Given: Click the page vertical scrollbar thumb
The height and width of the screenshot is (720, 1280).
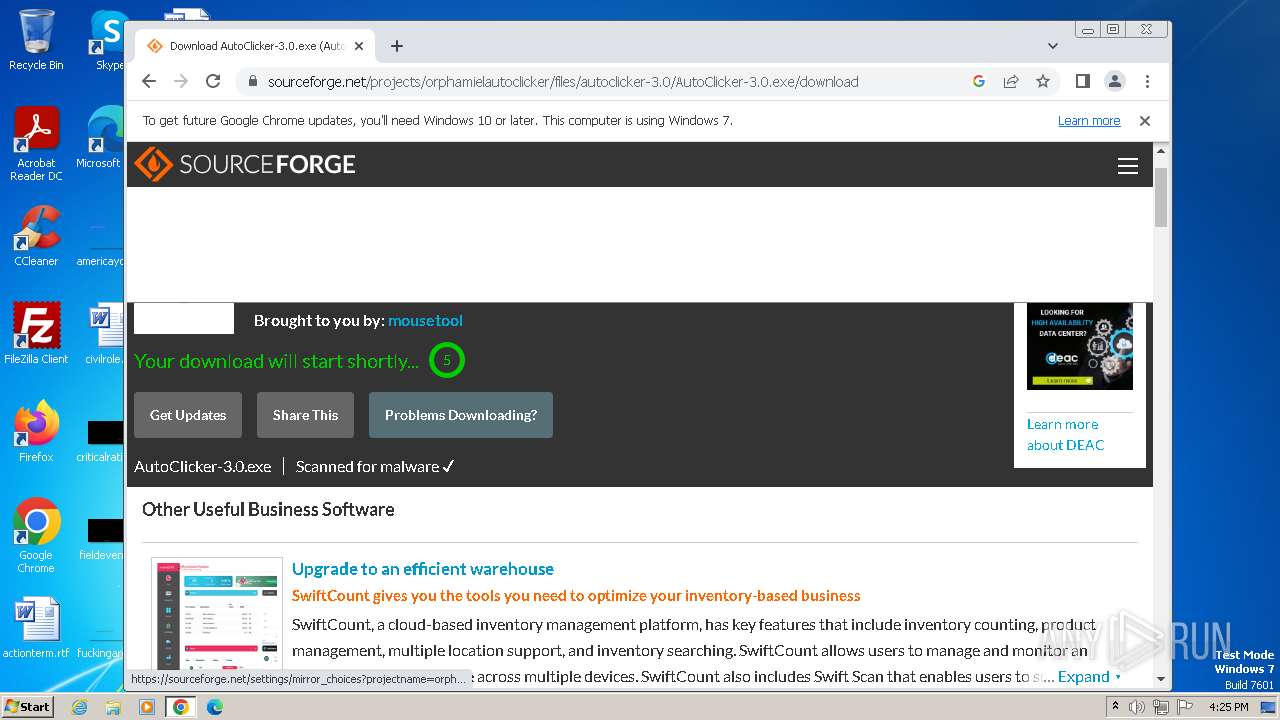Looking at the screenshot, I should click(x=1161, y=197).
